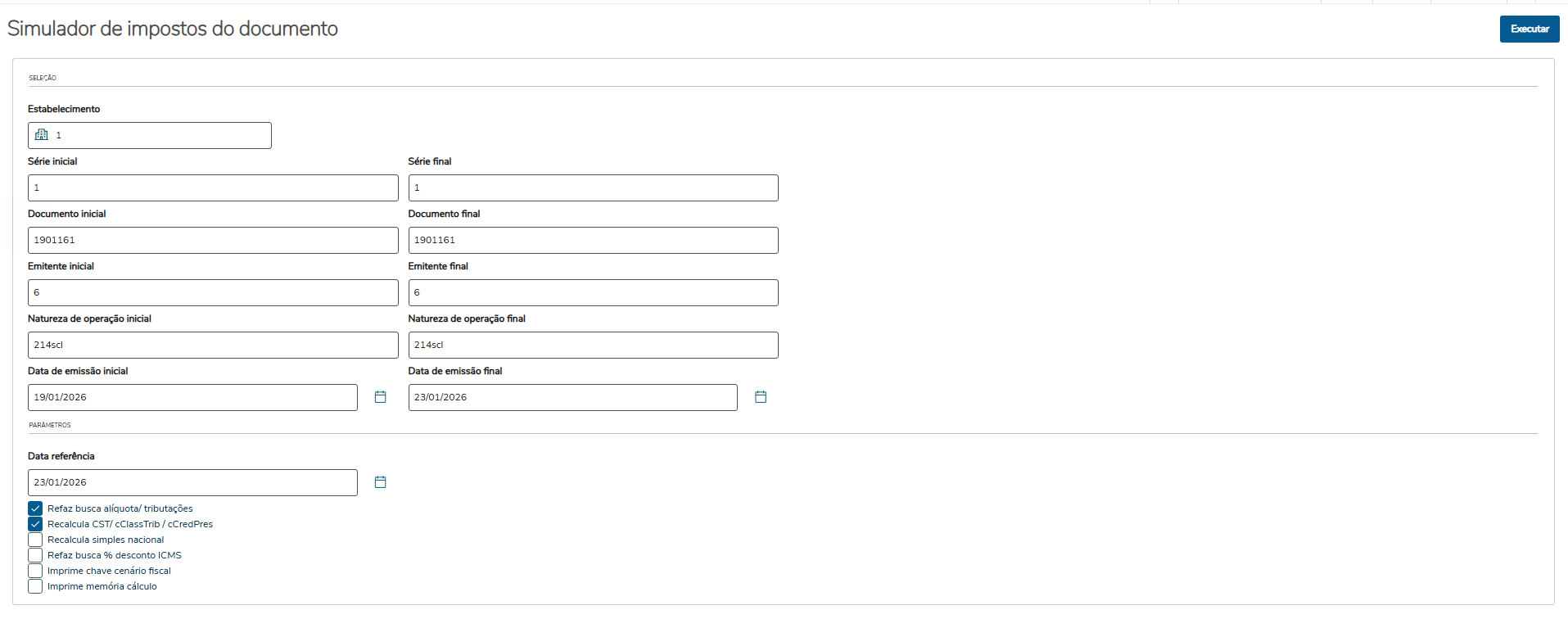Image resolution: width=1568 pixels, height=637 pixels.
Task: Enable Recalcula simples nacional checkbox
Action: point(35,540)
